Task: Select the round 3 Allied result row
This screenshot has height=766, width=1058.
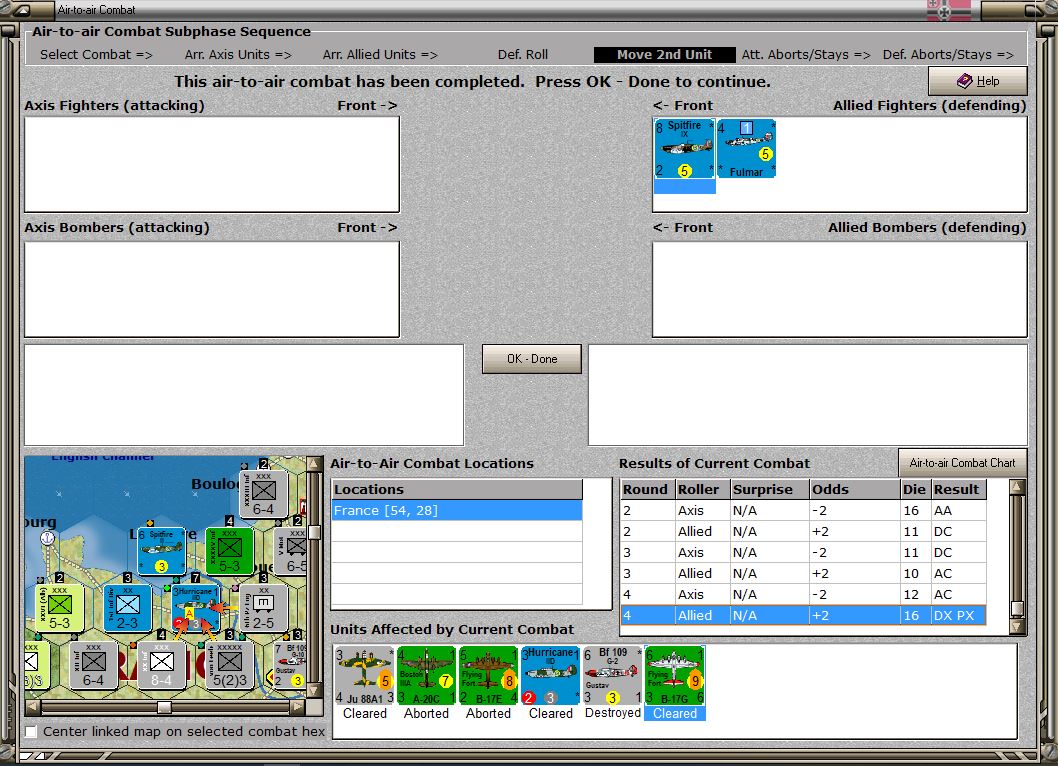Action: pyautogui.click(x=803, y=574)
